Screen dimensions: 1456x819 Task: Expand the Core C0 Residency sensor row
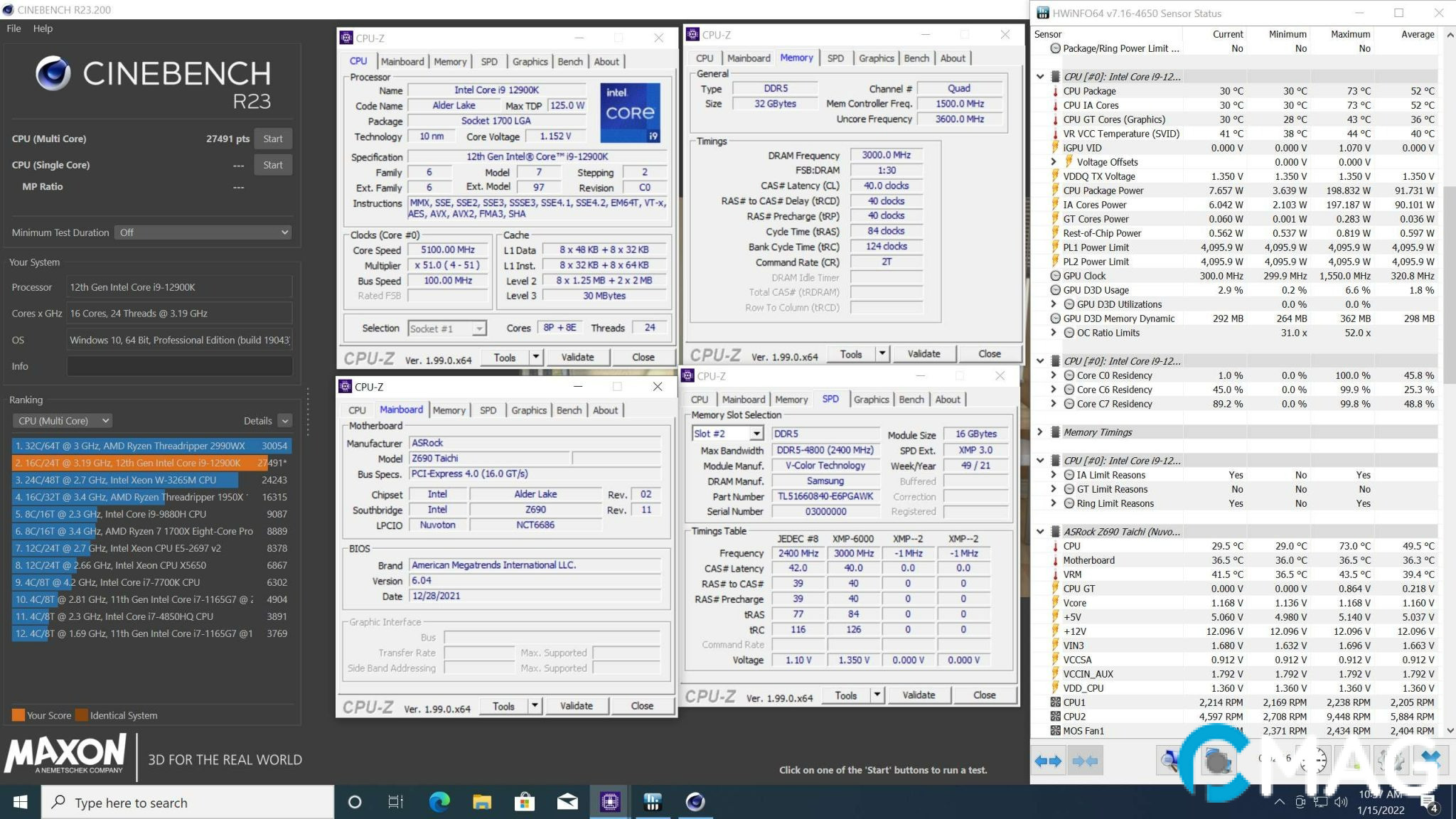click(x=1054, y=375)
